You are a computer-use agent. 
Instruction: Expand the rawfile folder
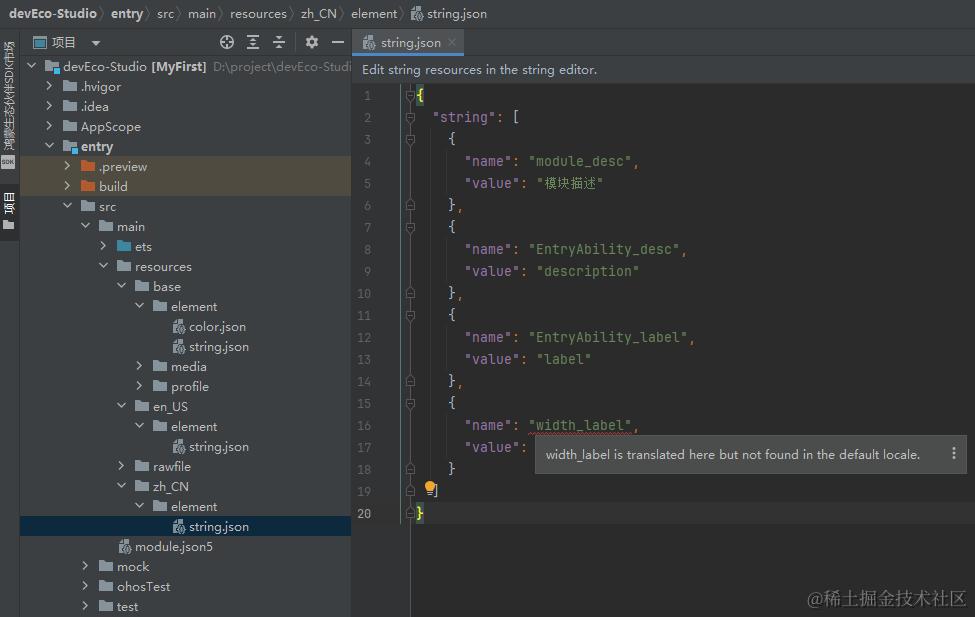(122, 465)
